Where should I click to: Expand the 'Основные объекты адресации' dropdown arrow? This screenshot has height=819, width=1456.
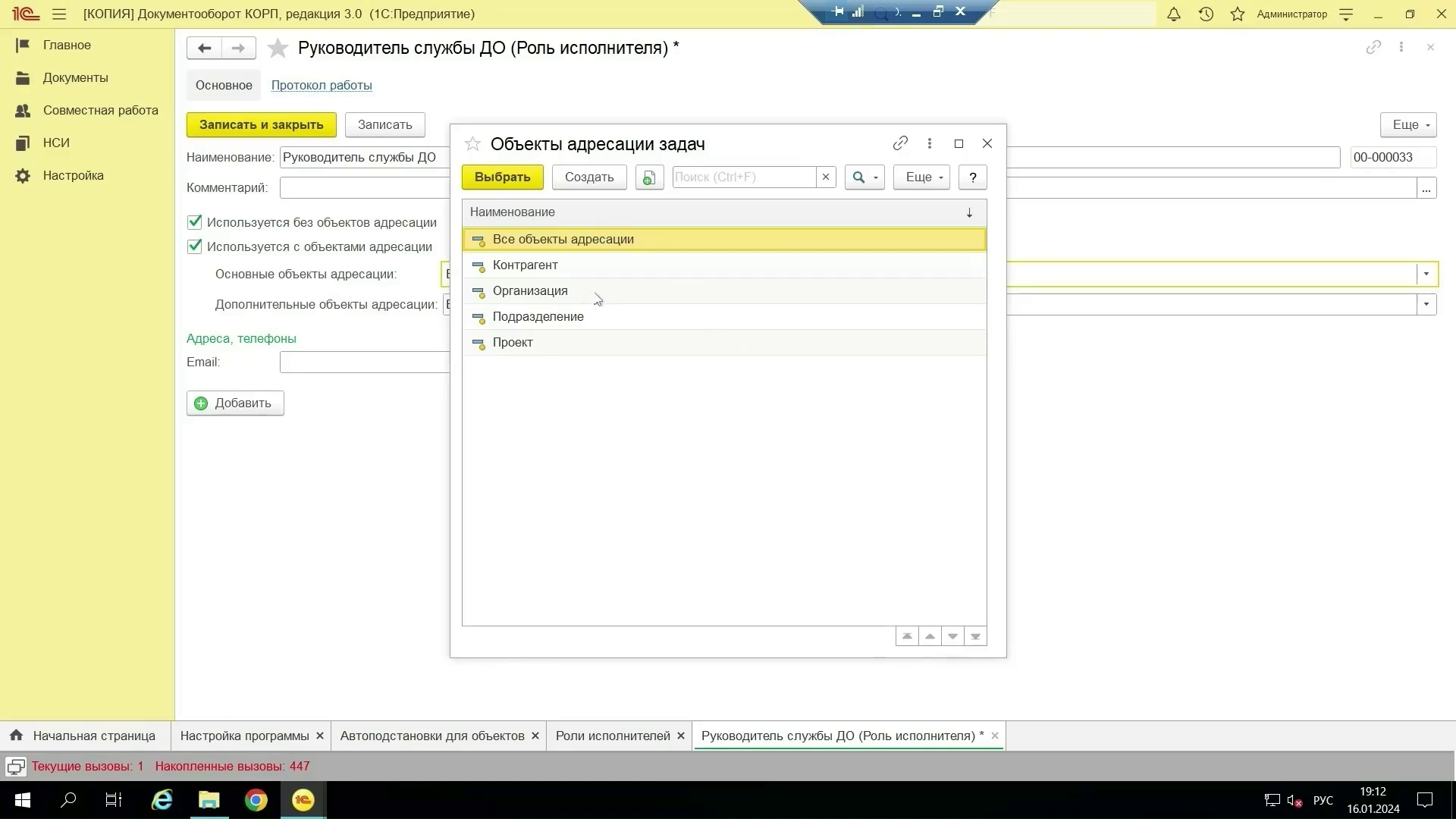[1426, 274]
